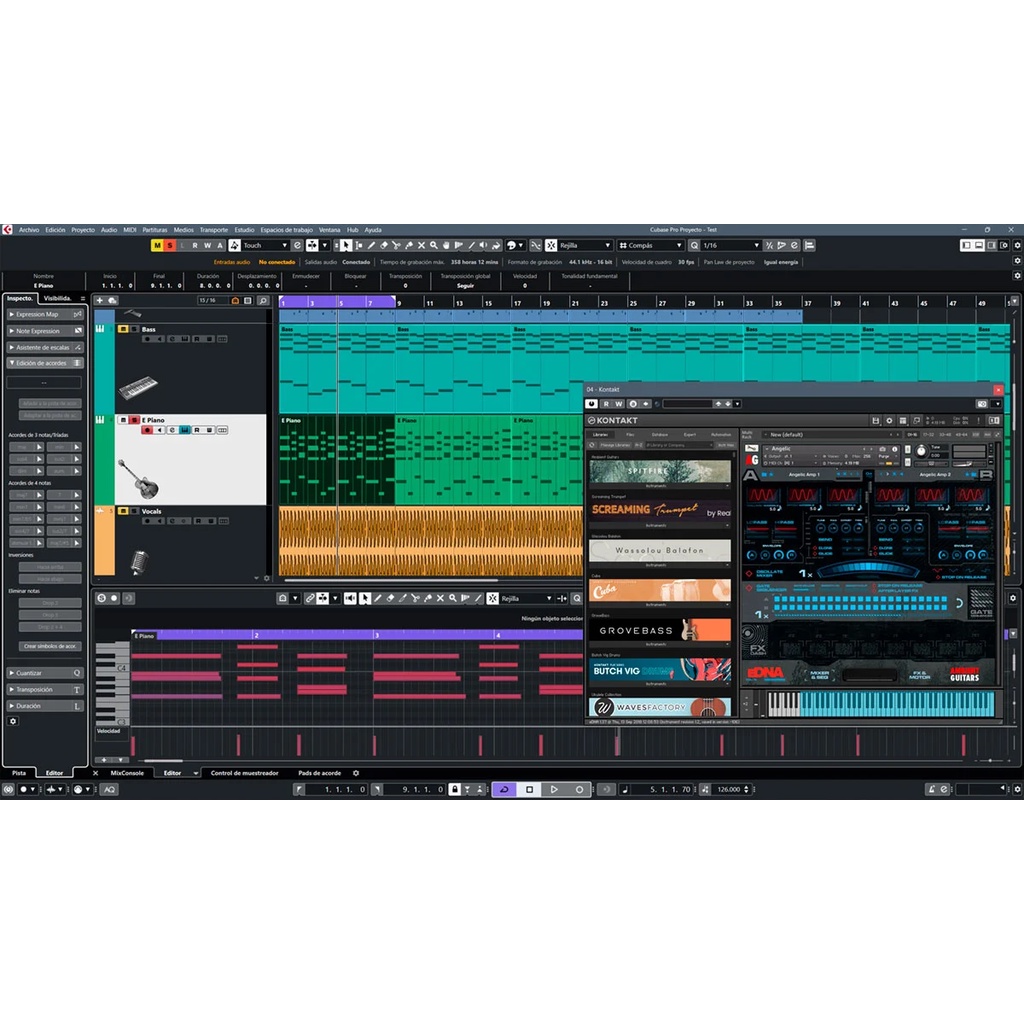Viewport: 1024px width, 1024px height.
Task: Select the Glue tool in main toolbar
Action: (x=409, y=246)
